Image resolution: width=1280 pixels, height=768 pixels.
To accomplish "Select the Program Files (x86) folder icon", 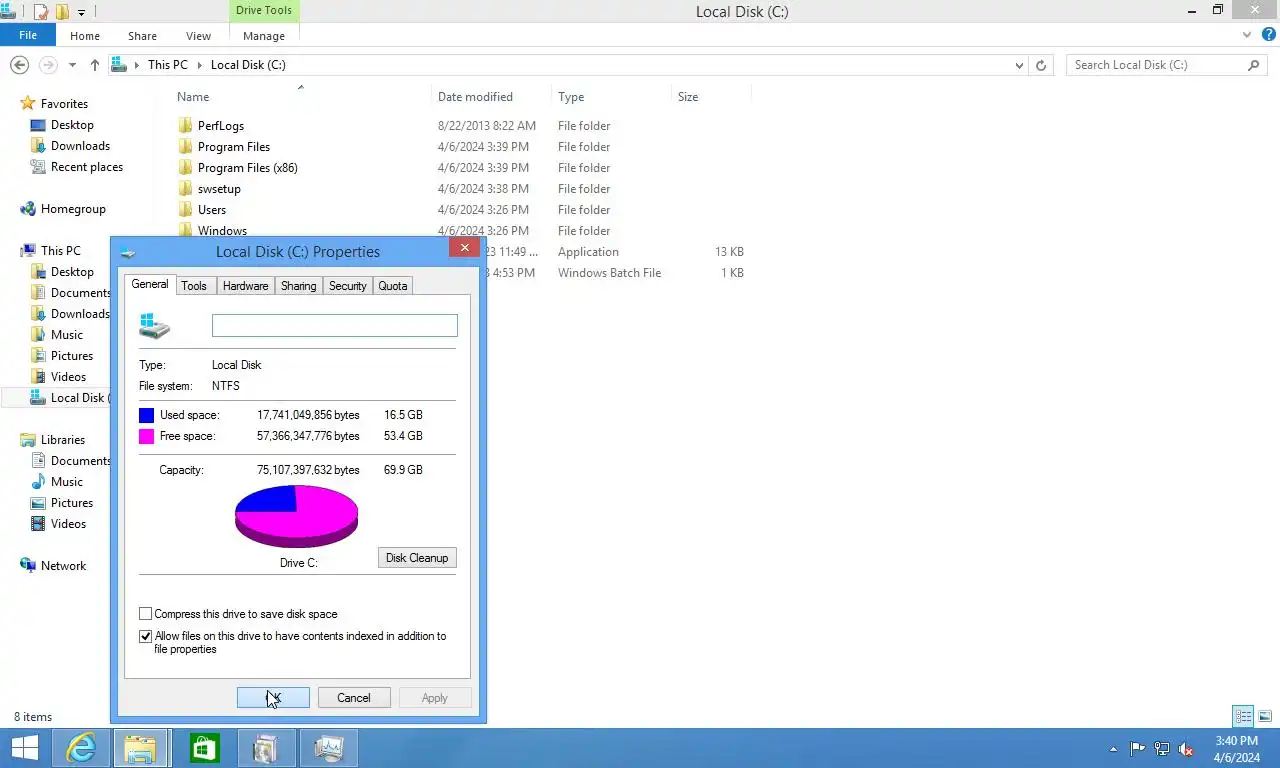I will 185,168.
